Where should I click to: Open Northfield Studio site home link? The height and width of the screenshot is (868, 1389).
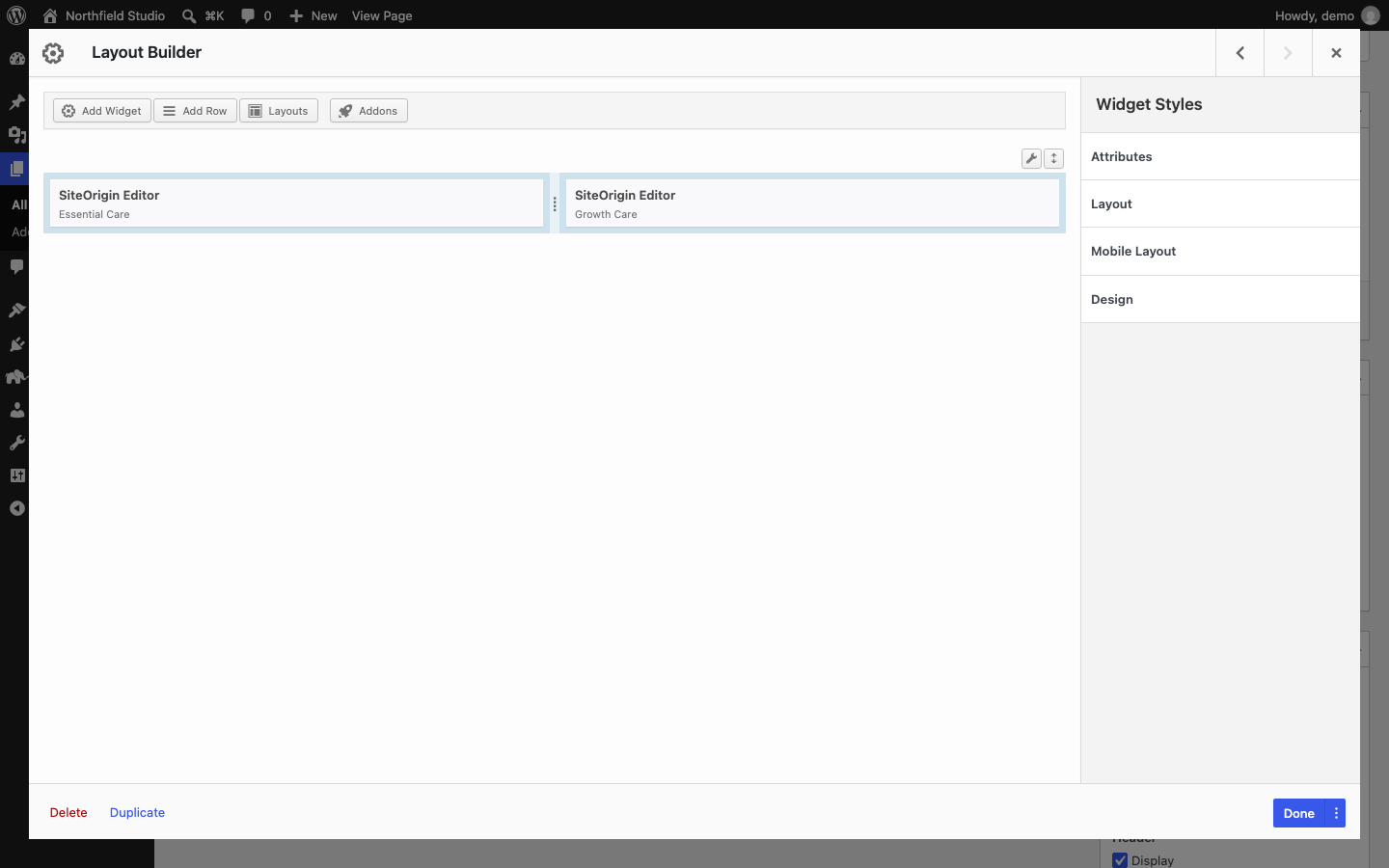click(x=104, y=15)
